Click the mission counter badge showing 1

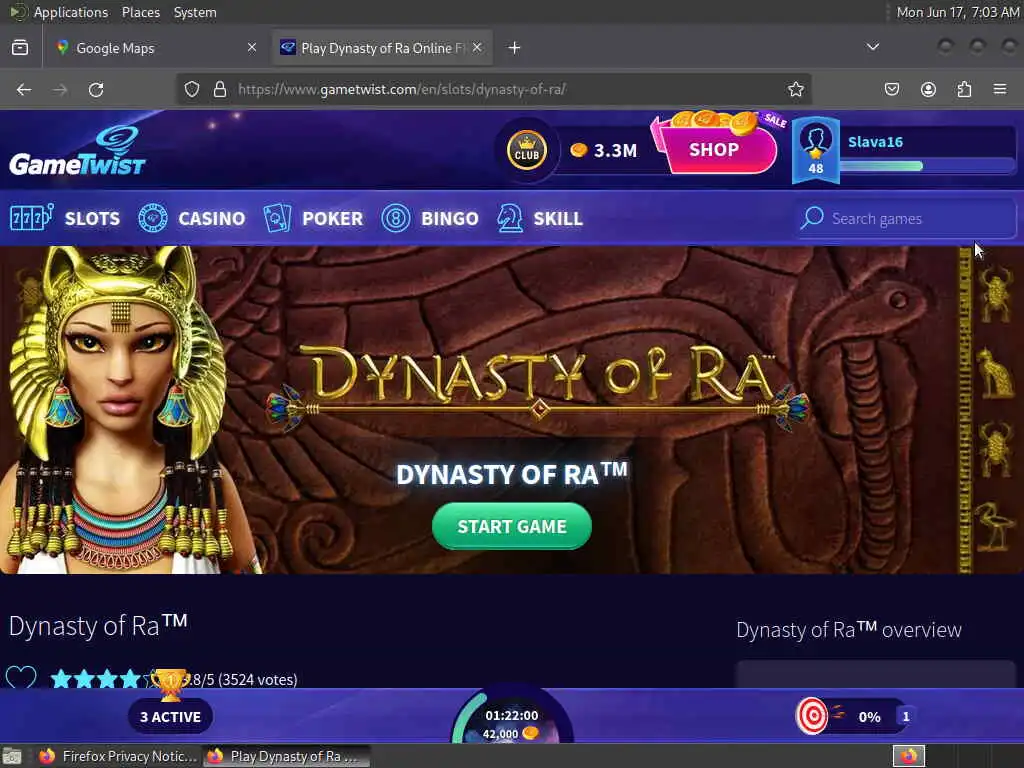[x=905, y=716]
